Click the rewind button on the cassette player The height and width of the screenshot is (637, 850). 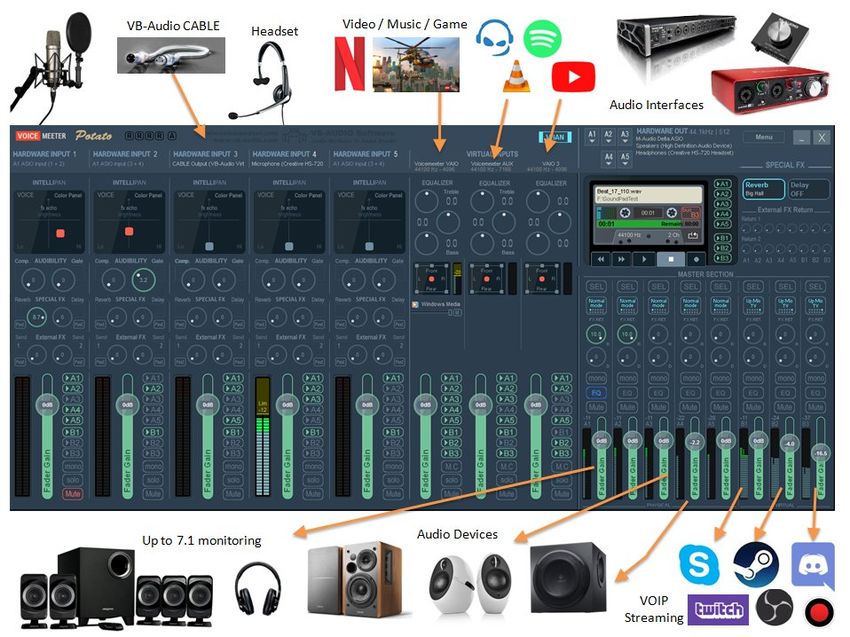(x=601, y=259)
